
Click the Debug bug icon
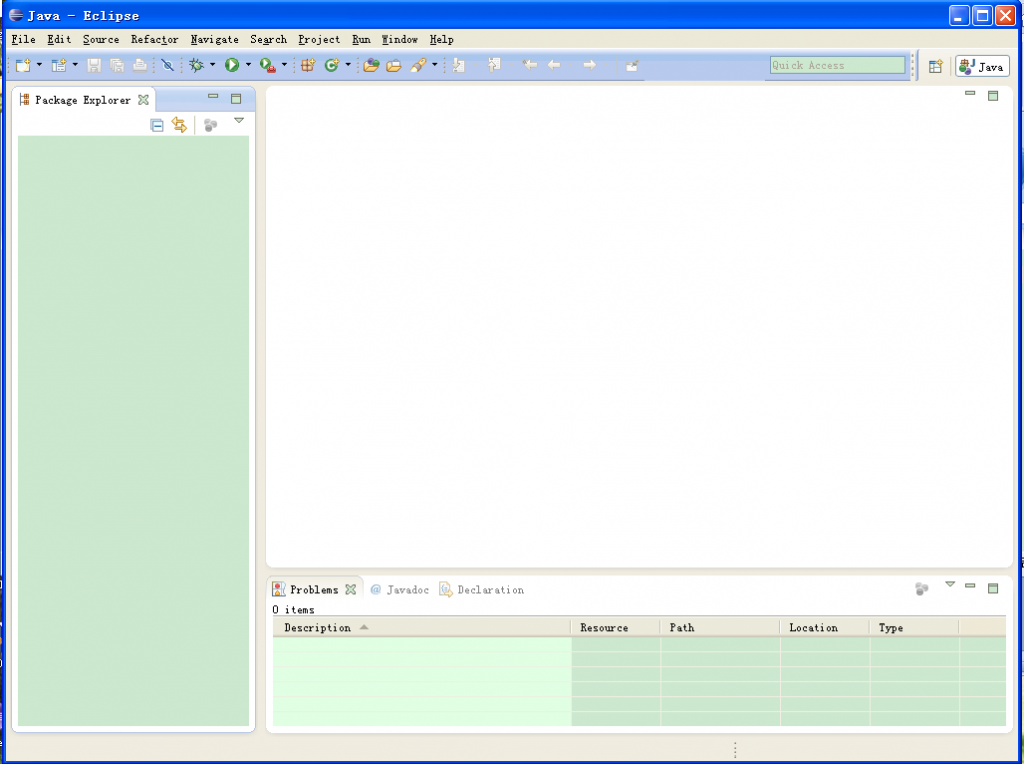click(x=196, y=65)
